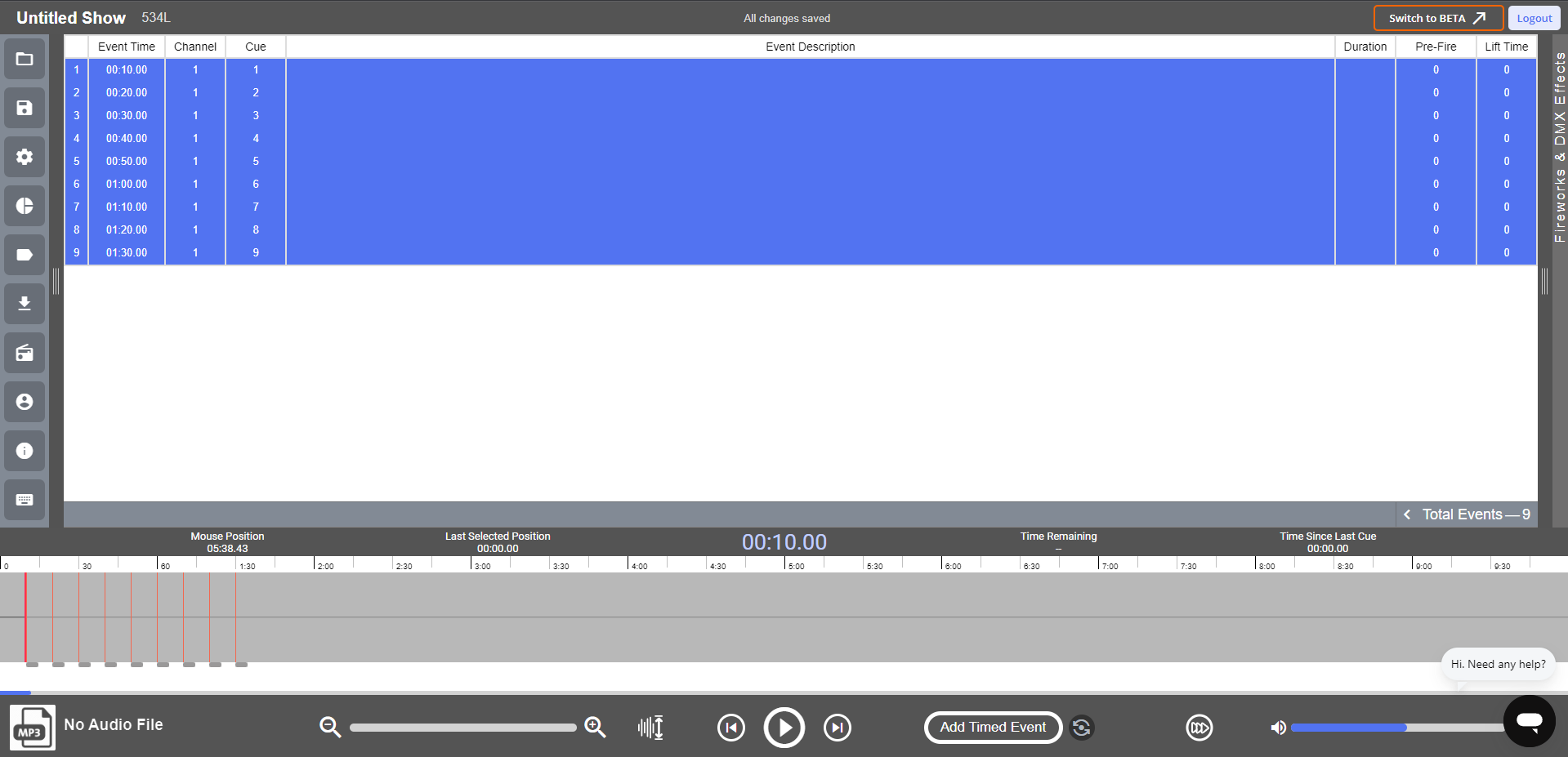Open the chat support bubble

pos(1530,721)
